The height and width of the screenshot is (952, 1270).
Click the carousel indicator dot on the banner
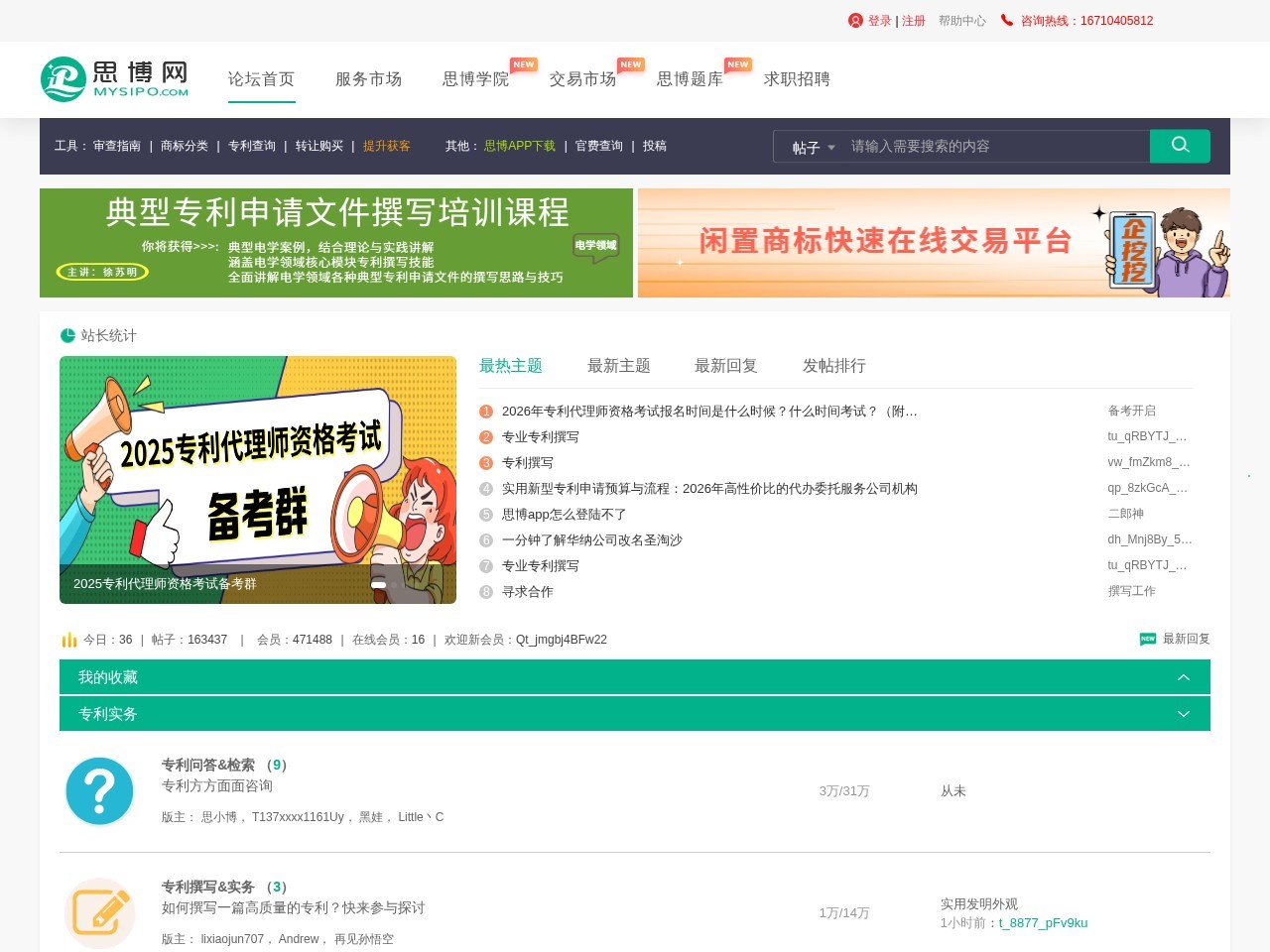click(x=379, y=585)
